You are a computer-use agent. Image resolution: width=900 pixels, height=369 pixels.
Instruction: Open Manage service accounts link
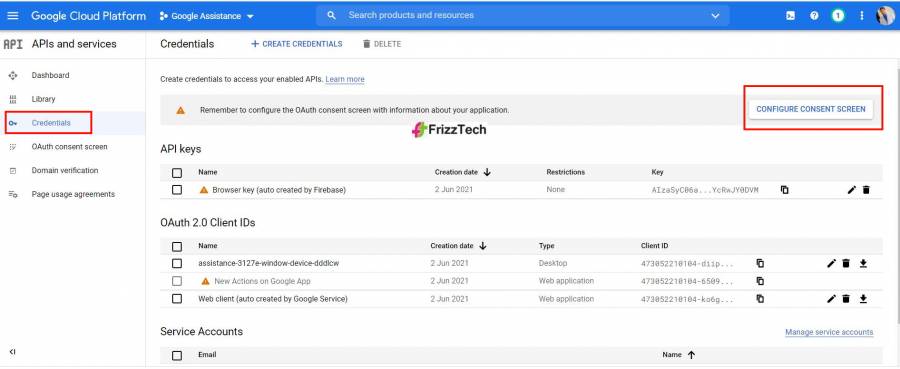click(x=829, y=332)
